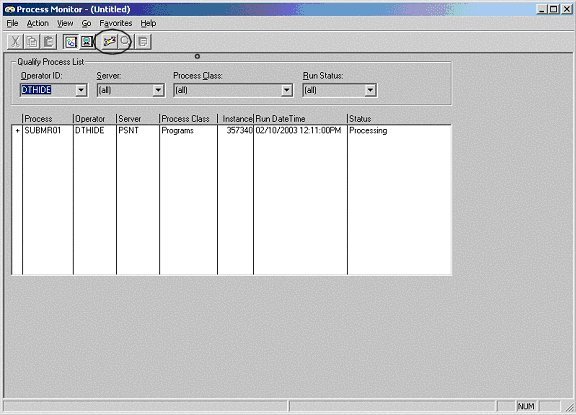Screen dimensions: 576x415
Task: Click the circled refresh toolbar icon
Action: click(x=109, y=42)
